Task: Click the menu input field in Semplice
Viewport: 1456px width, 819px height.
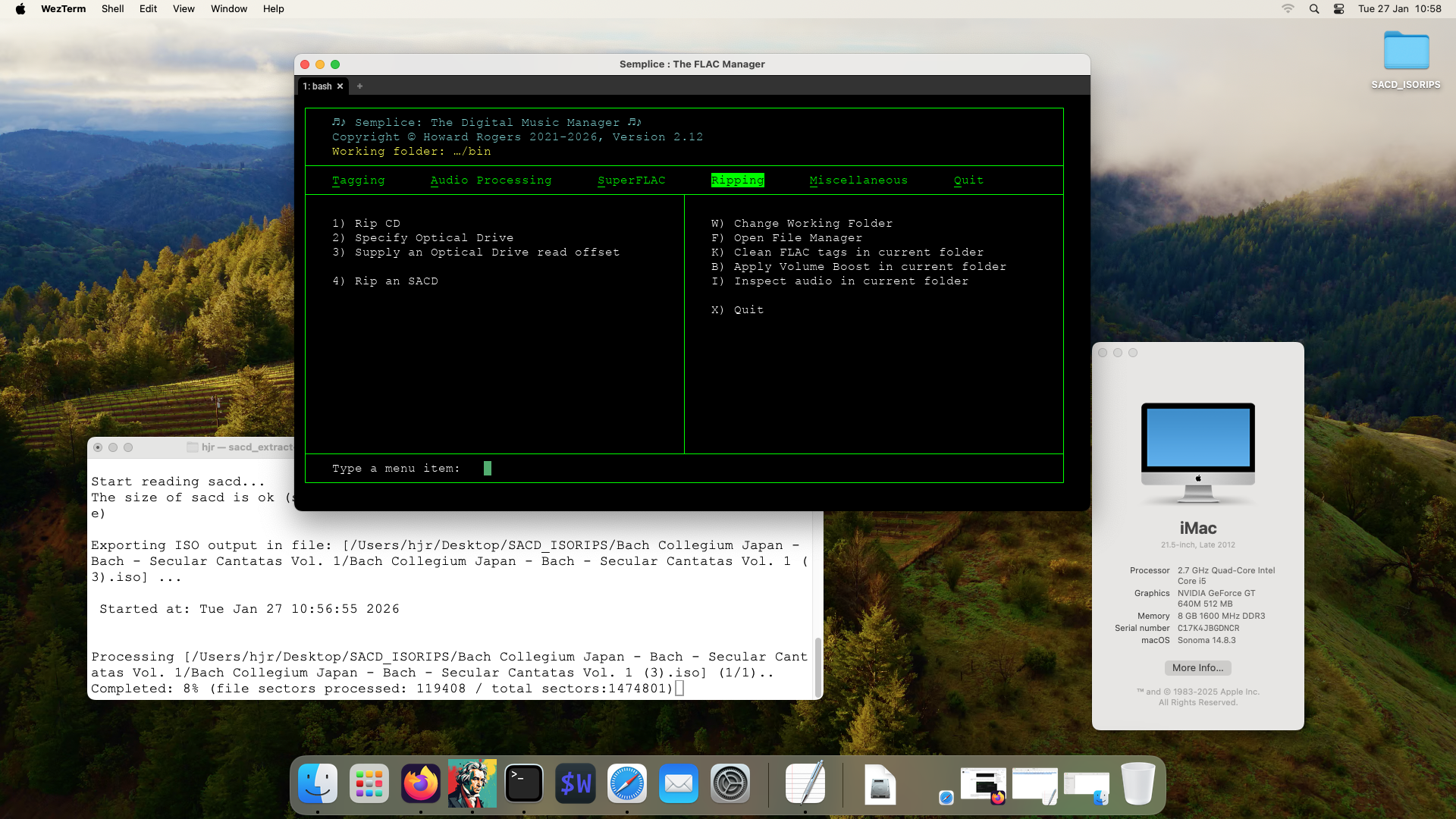Action: click(x=488, y=468)
